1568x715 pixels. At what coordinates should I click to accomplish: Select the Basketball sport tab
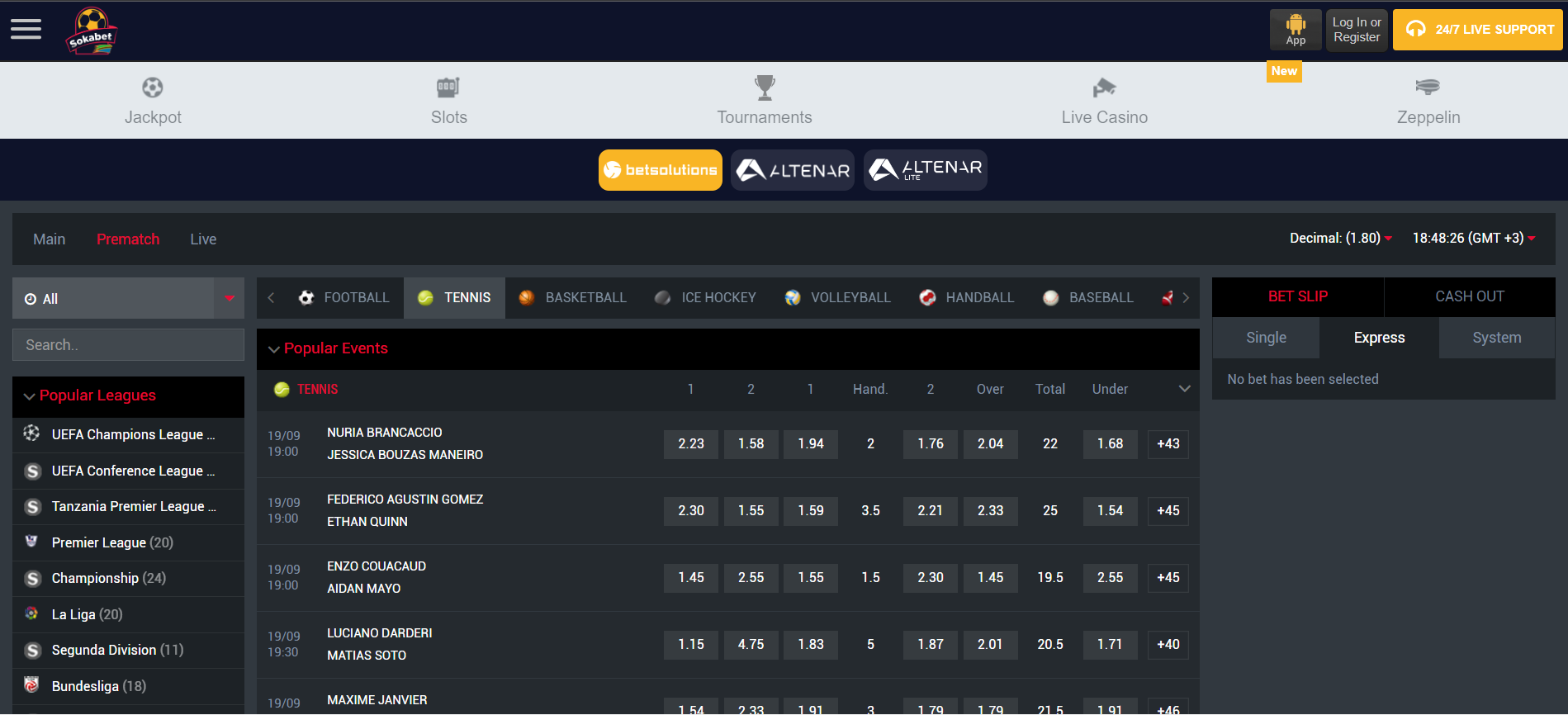click(572, 297)
